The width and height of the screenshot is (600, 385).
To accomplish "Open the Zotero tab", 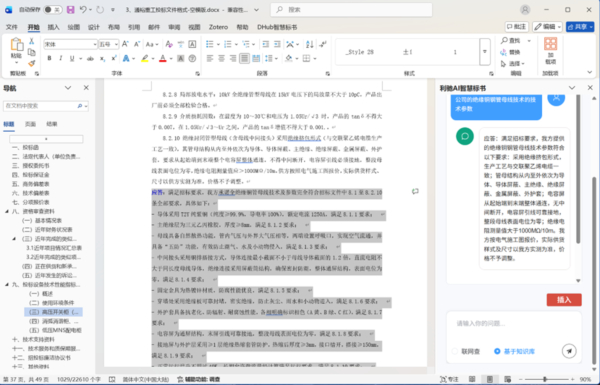I will coord(218,27).
